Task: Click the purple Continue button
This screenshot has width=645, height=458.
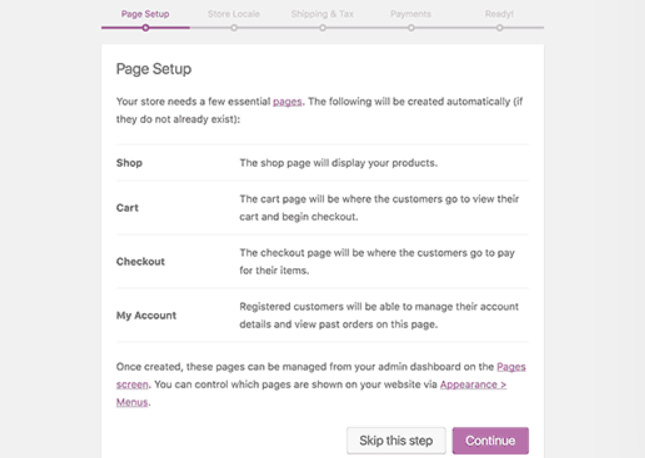Action: [x=490, y=441]
